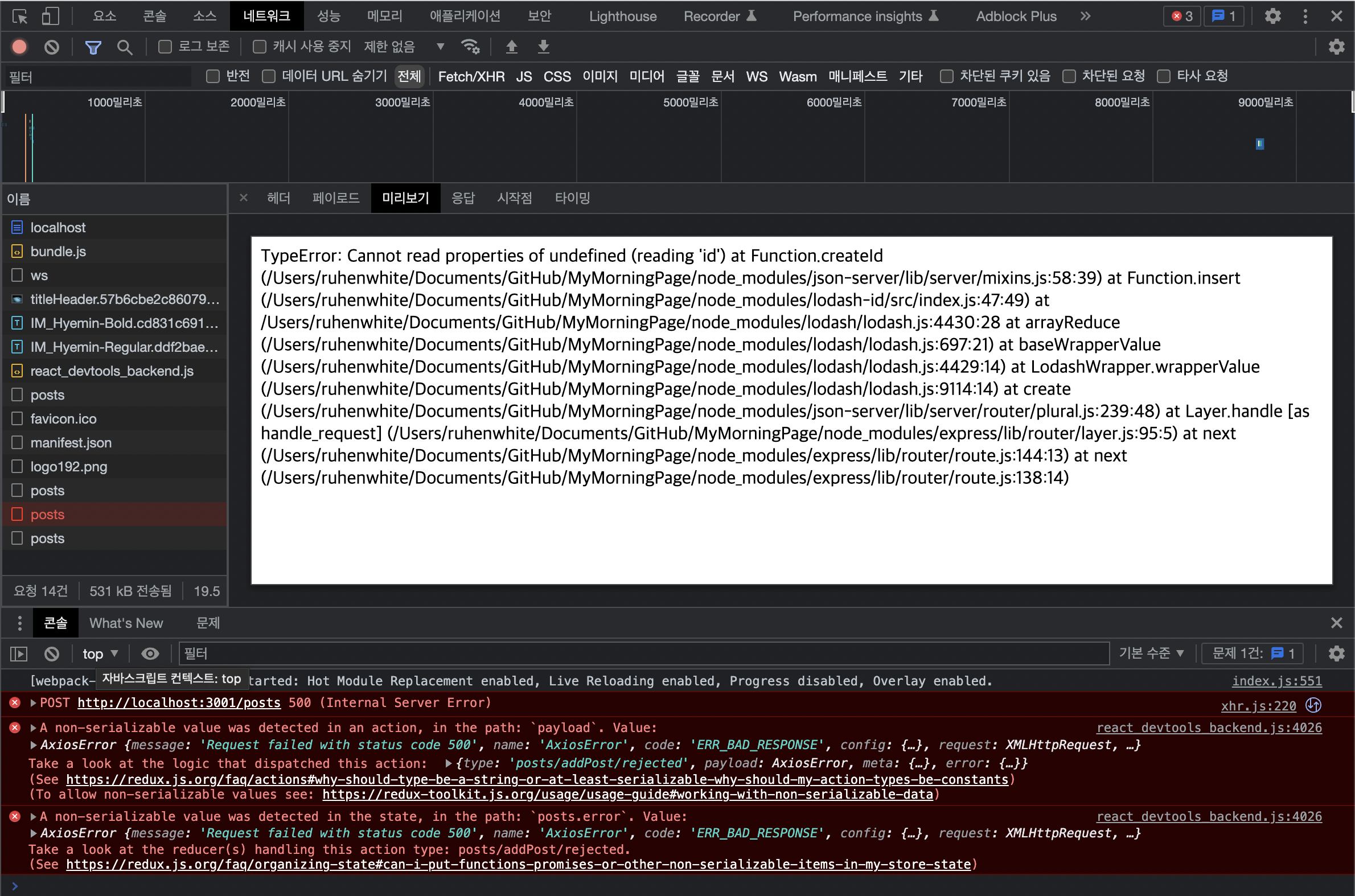The image size is (1355, 896).
Task: Stop network recording with red button
Action: pyautogui.click(x=19, y=47)
